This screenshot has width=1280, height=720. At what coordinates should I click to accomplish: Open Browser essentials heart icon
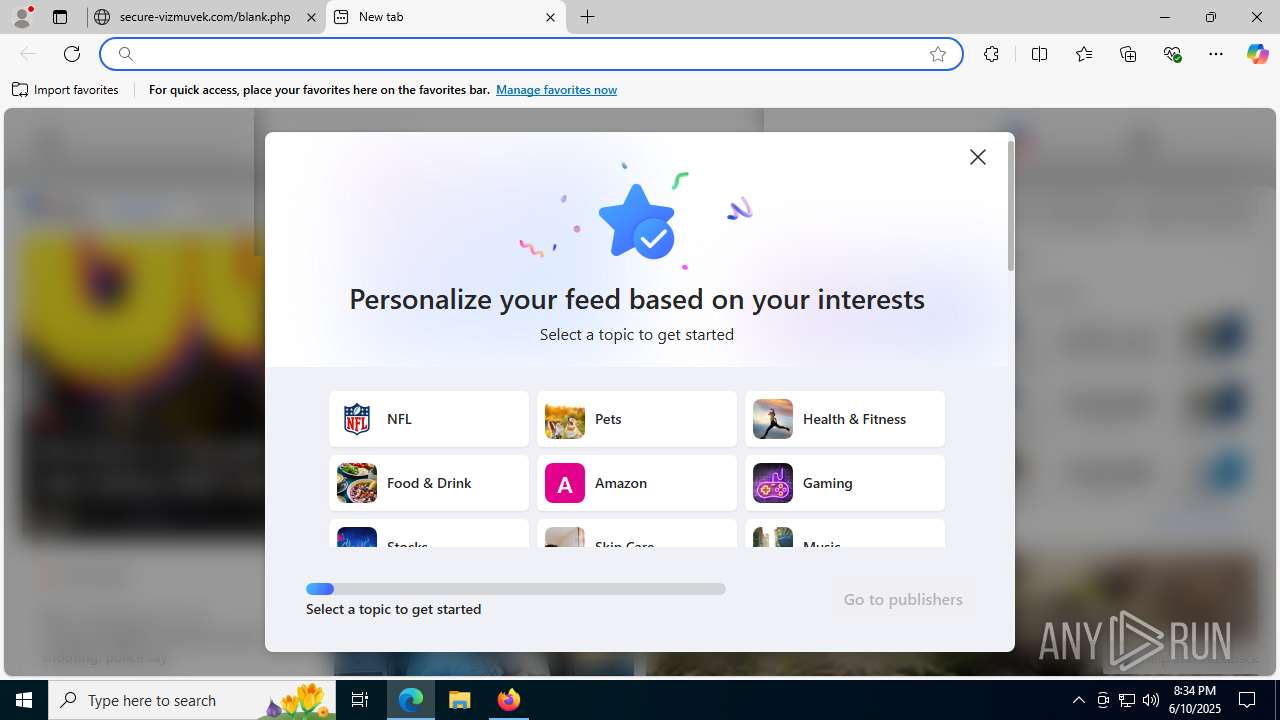tap(1172, 54)
